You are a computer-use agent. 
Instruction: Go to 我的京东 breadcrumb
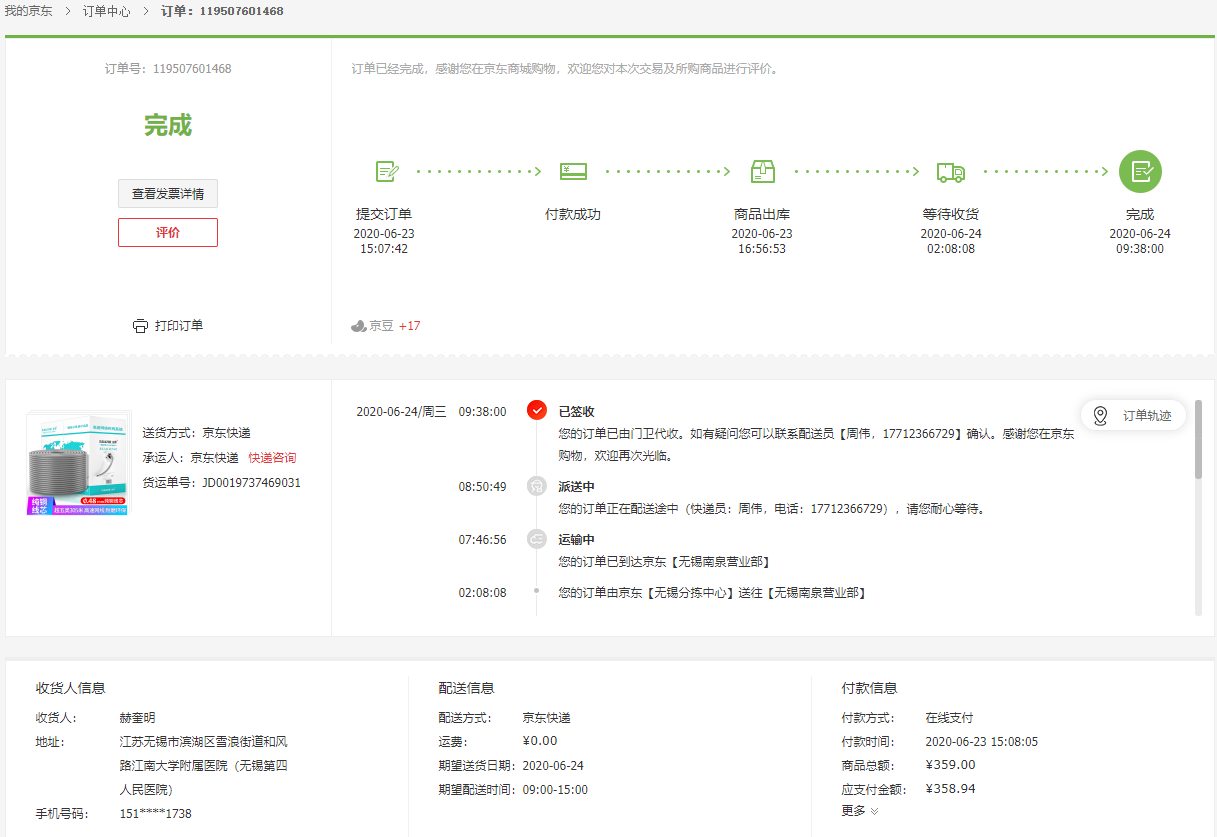click(28, 11)
